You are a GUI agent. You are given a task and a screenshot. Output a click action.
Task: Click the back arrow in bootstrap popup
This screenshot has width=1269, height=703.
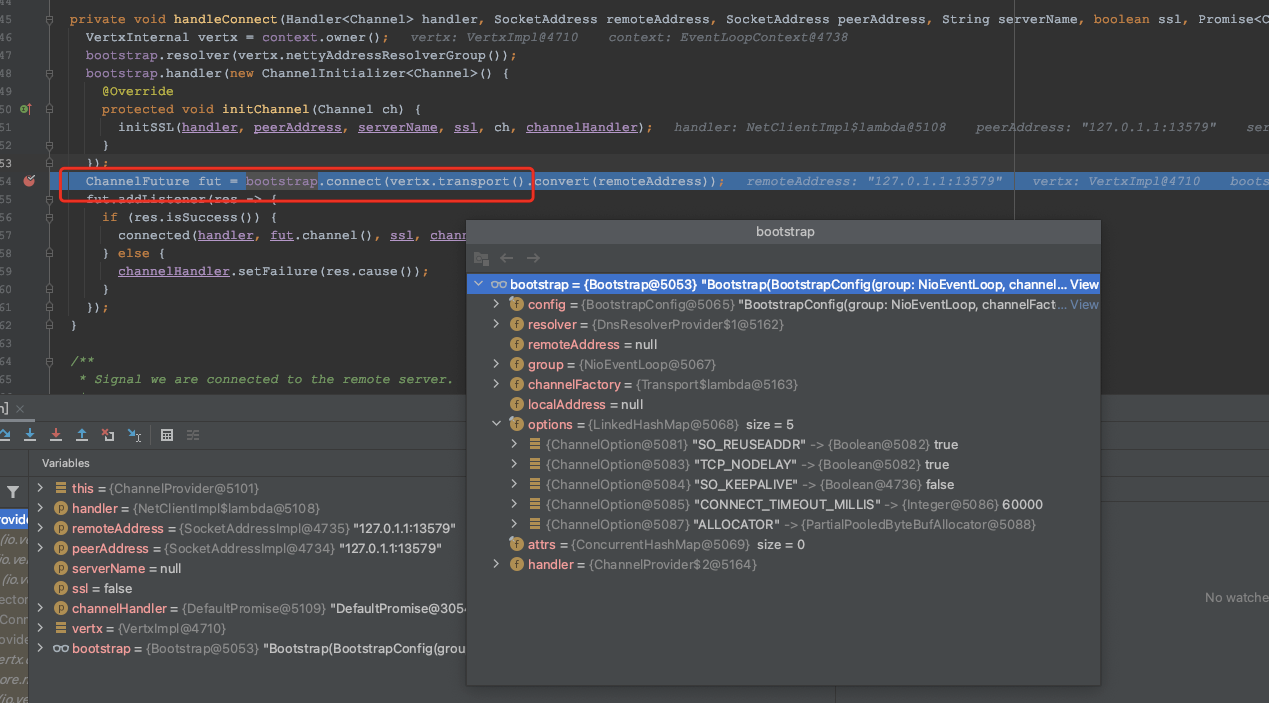tap(507, 258)
